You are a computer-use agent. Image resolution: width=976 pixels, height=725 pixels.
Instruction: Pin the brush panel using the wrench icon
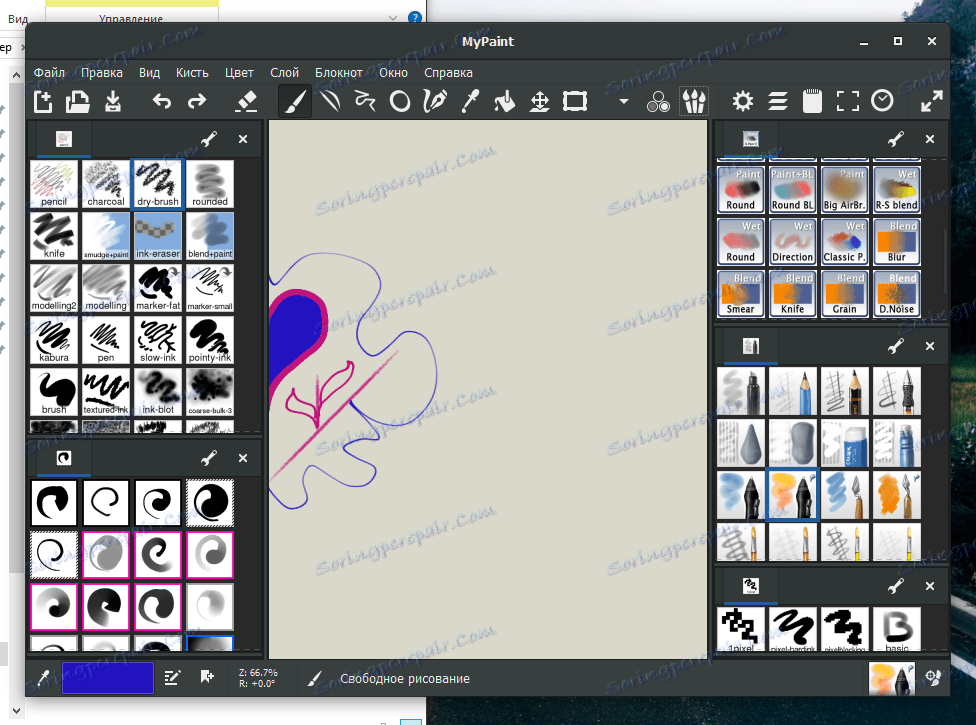[x=211, y=139]
